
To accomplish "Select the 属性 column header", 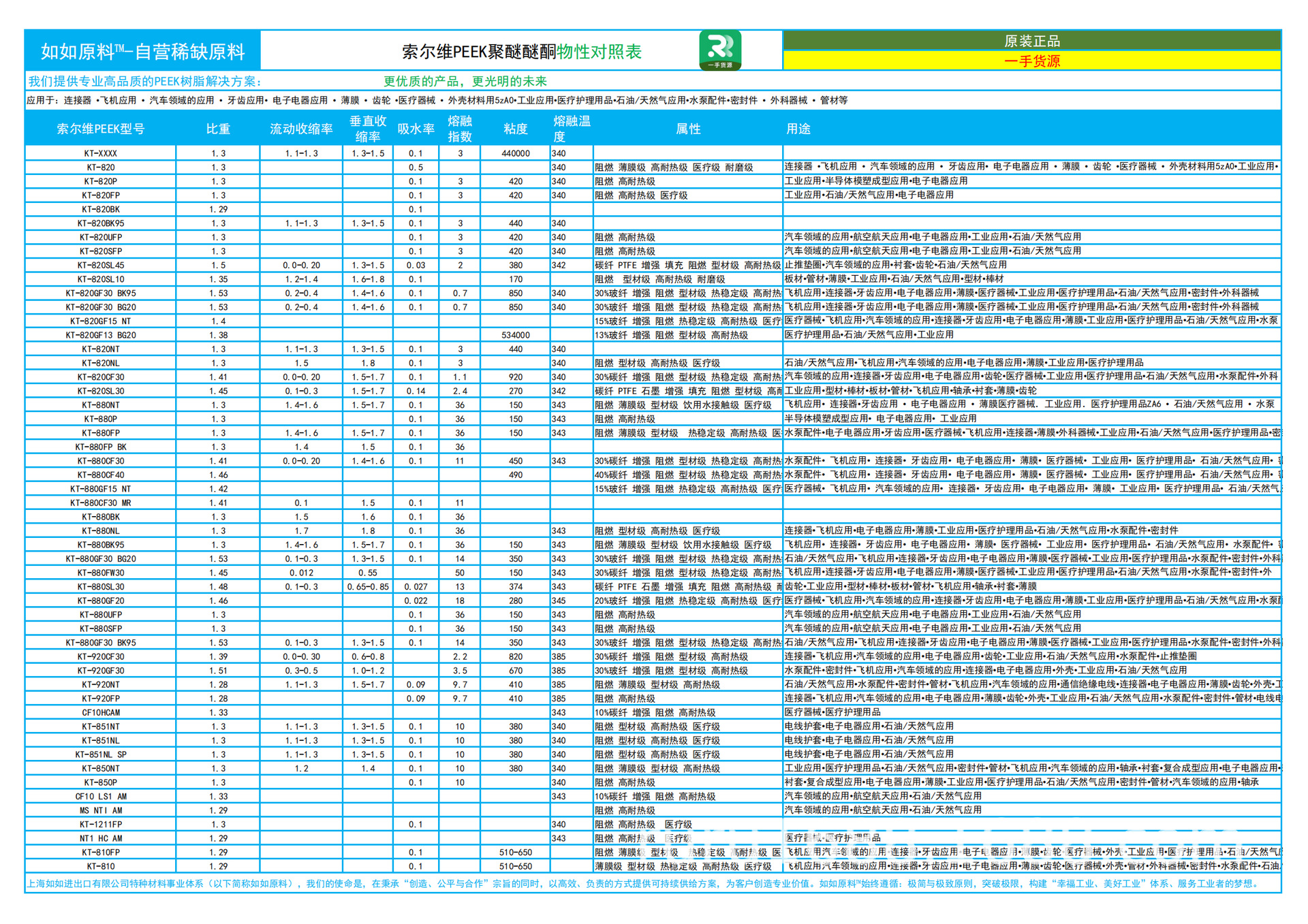I will pos(688,129).
